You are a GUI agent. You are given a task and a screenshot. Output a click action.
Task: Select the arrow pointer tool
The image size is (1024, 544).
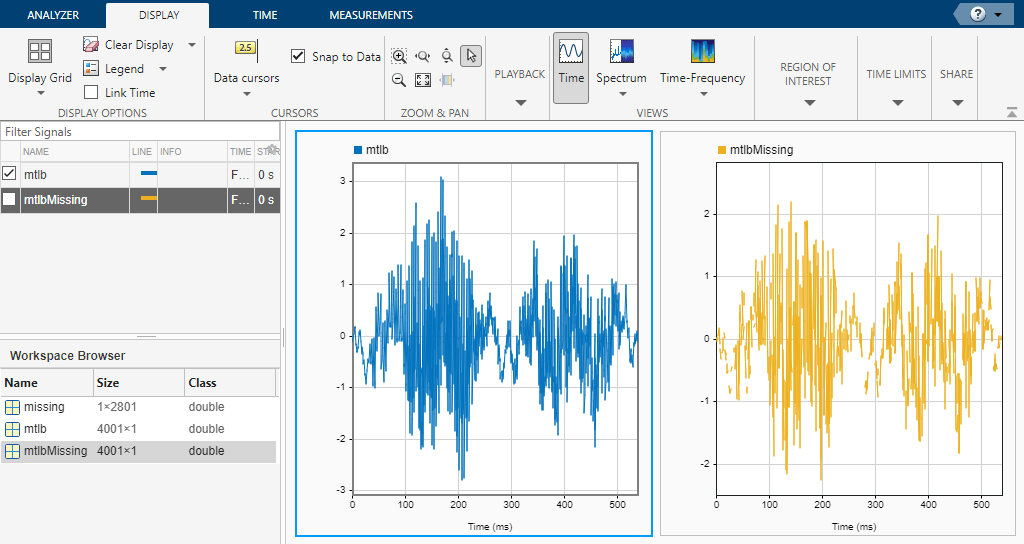point(471,56)
